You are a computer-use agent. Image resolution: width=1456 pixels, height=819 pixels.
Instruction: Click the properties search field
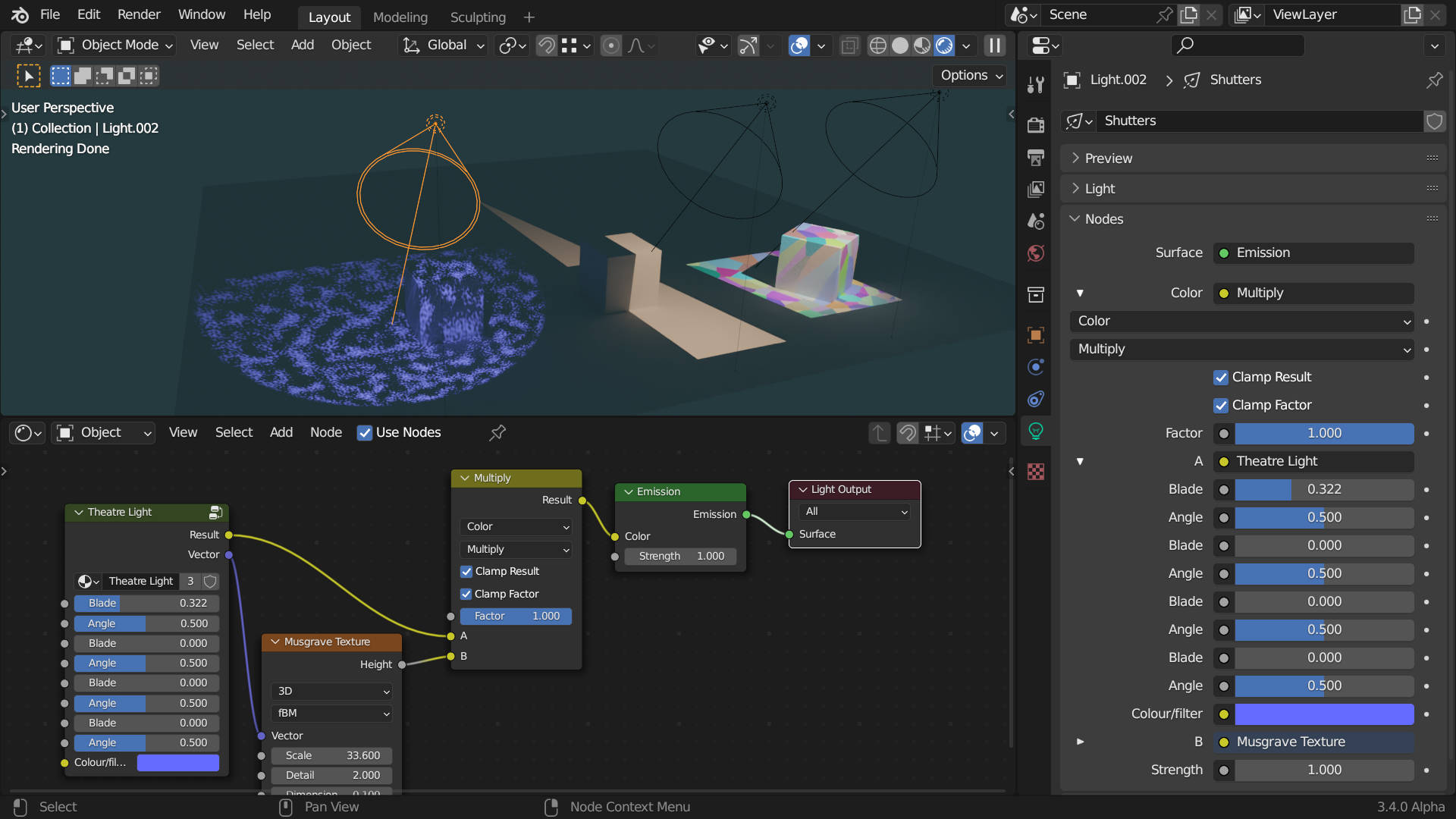(x=1238, y=45)
